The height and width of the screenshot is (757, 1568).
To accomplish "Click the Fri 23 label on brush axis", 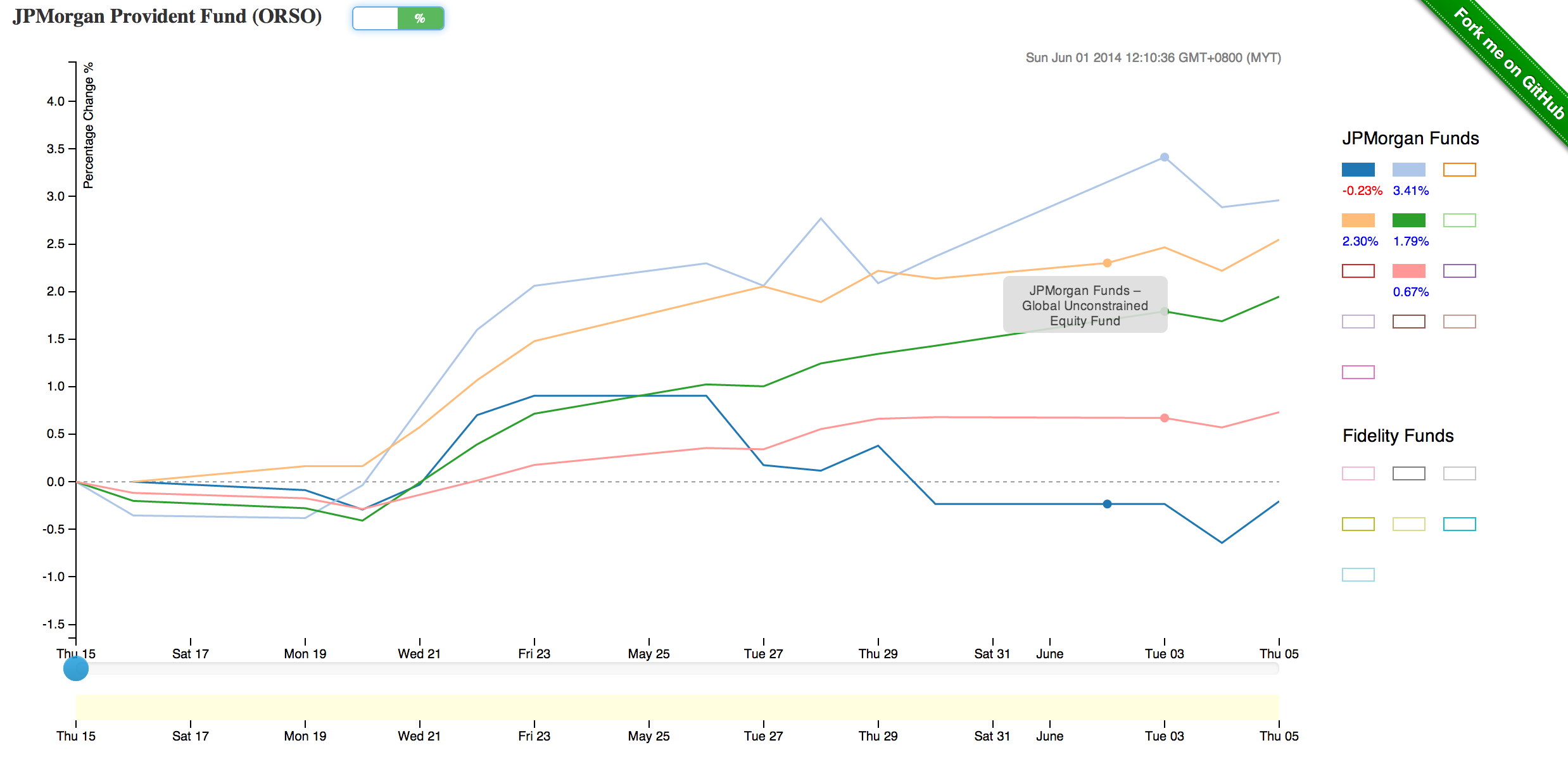I will point(534,736).
